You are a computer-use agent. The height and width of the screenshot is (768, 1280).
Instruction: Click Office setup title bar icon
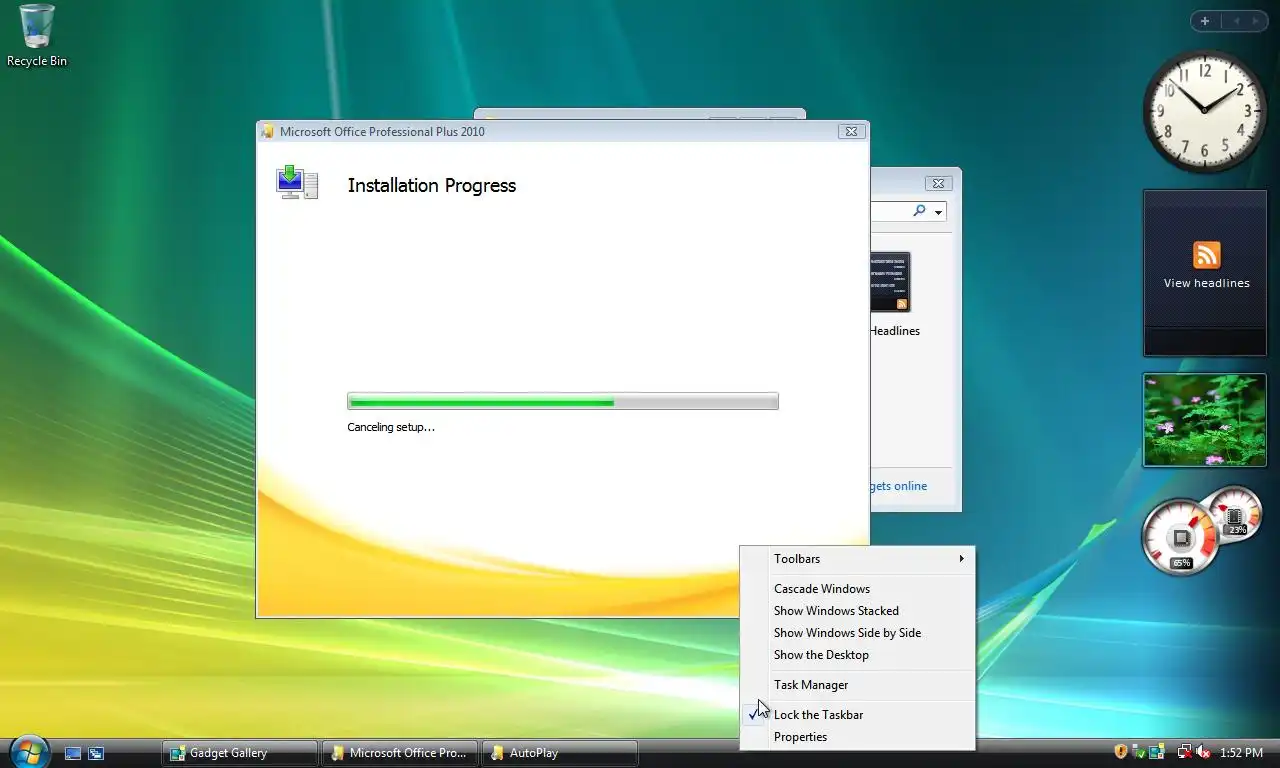(x=267, y=131)
